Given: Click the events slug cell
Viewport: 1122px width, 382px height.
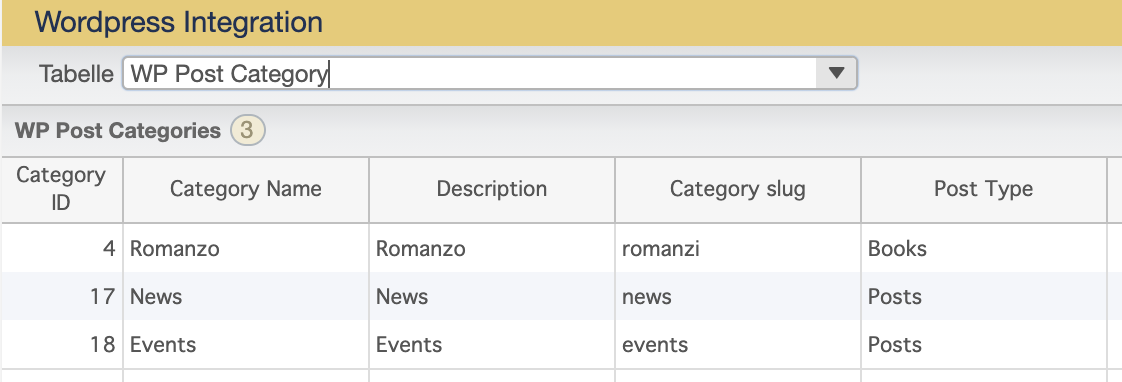Looking at the screenshot, I should (x=738, y=344).
